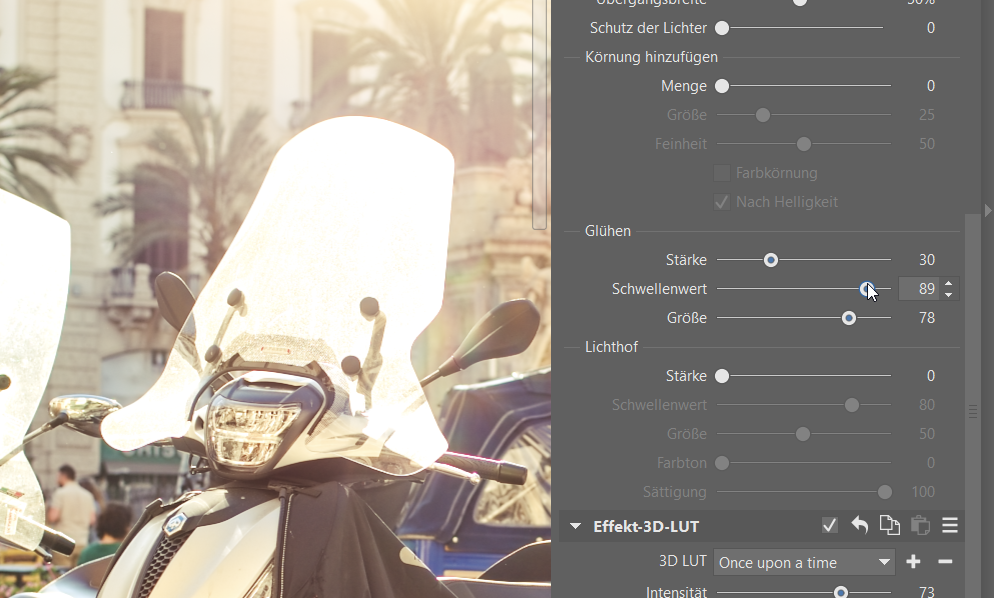The height and width of the screenshot is (598, 994).
Task: Uncheck the Nach Helligkeit checkbox
Action: 722,202
